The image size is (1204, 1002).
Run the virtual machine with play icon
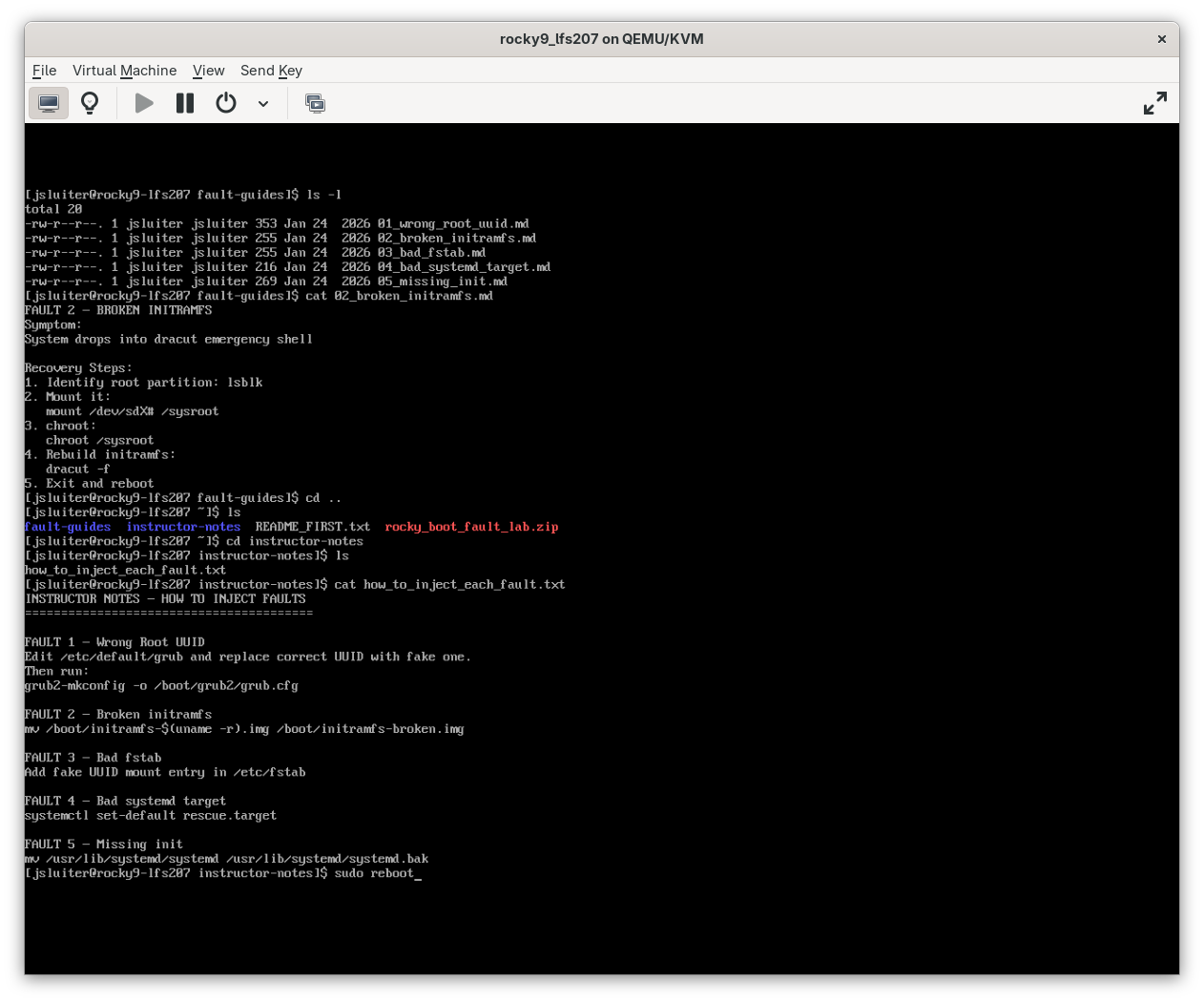143,102
